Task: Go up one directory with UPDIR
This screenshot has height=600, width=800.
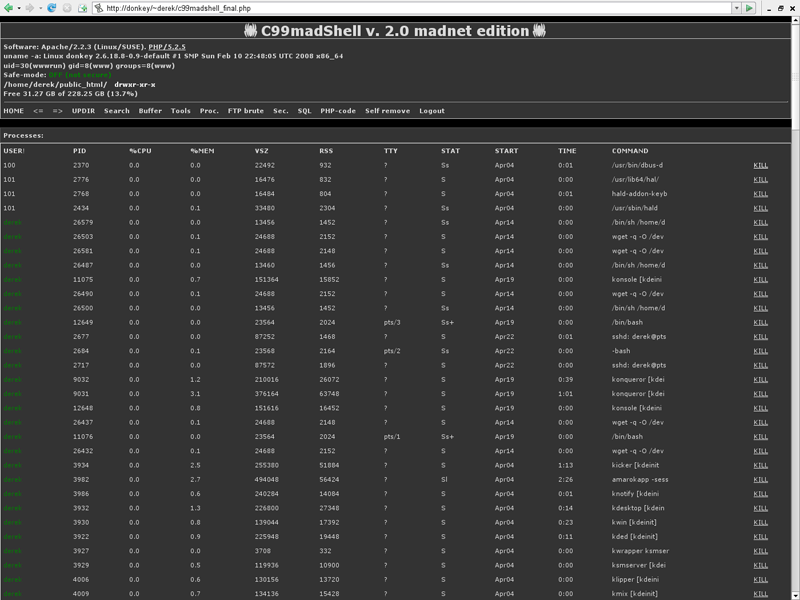Action: click(x=83, y=111)
